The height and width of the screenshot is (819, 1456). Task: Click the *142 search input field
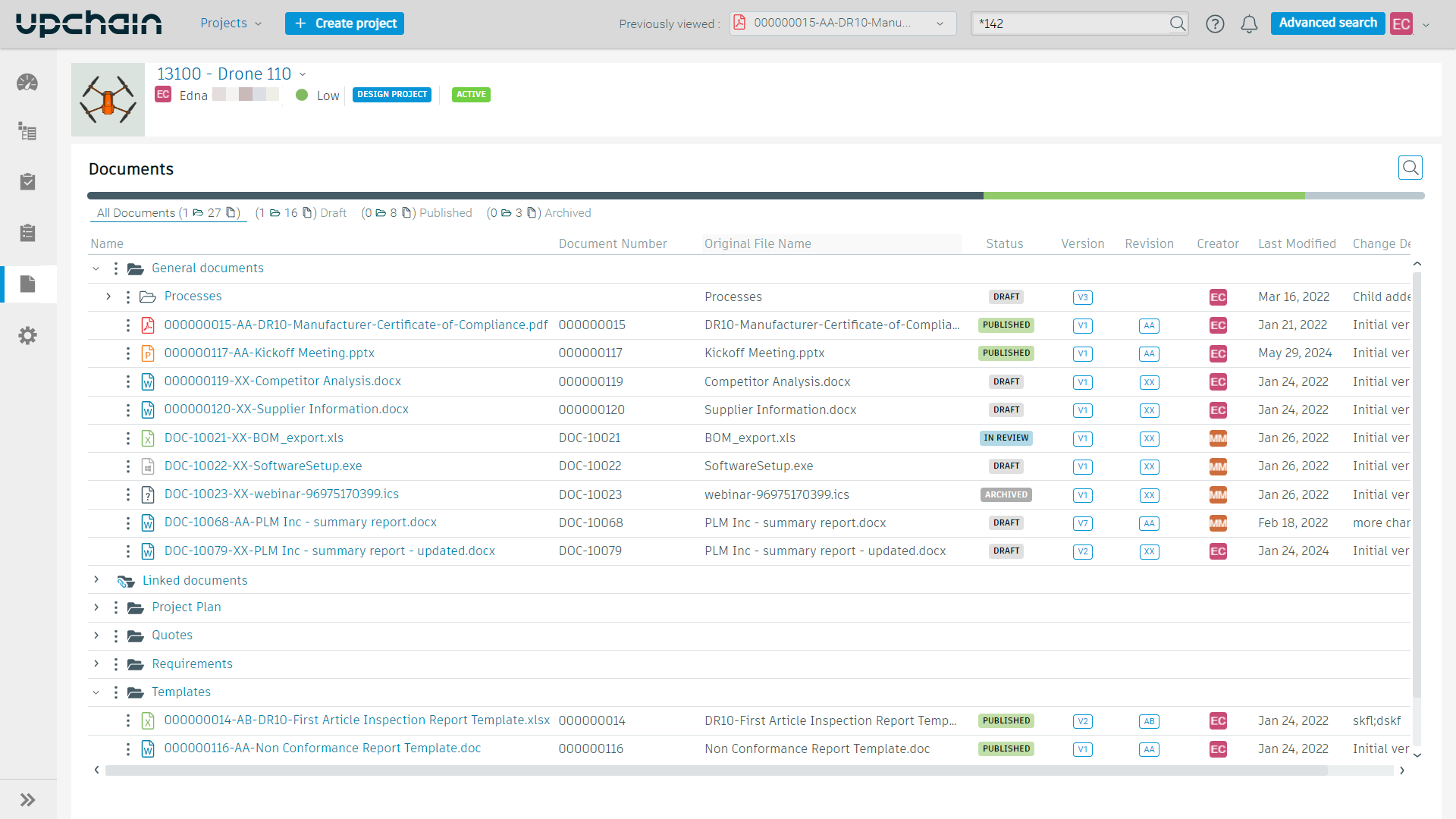point(1069,24)
